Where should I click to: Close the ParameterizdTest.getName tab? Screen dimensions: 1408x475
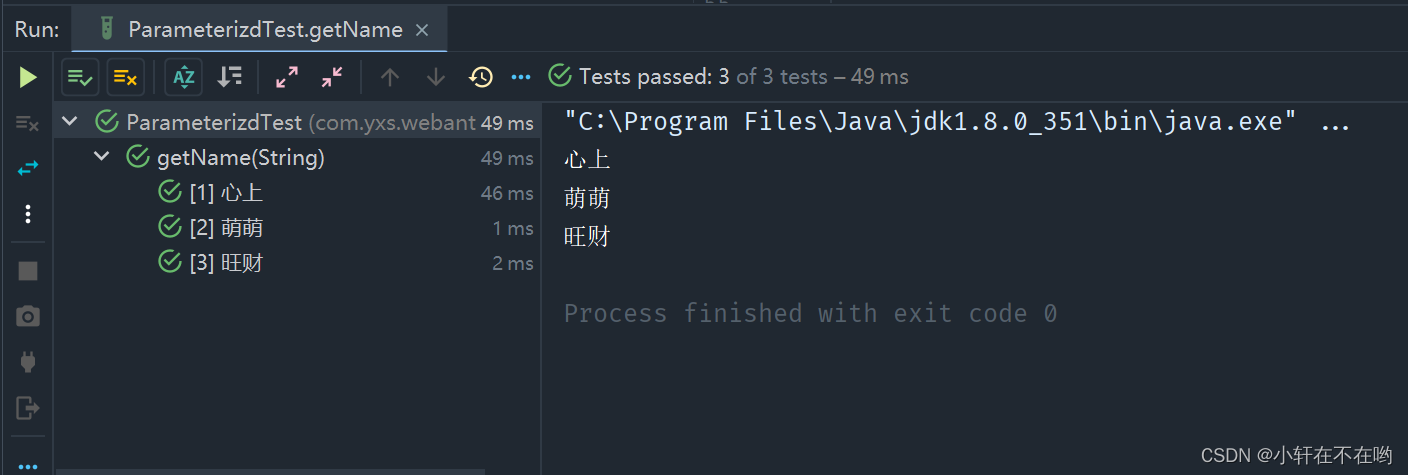422,31
